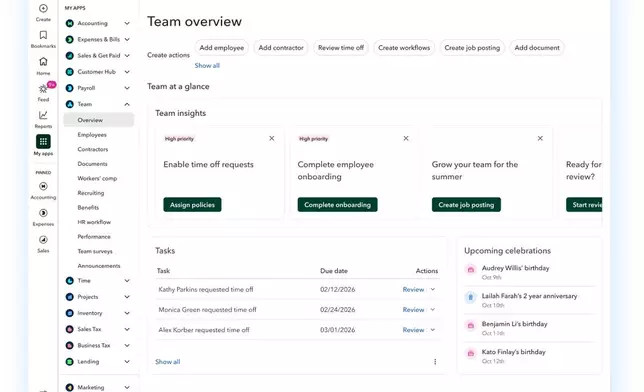Review Kathy Parkins time off request
644x392 pixels.
coord(413,289)
